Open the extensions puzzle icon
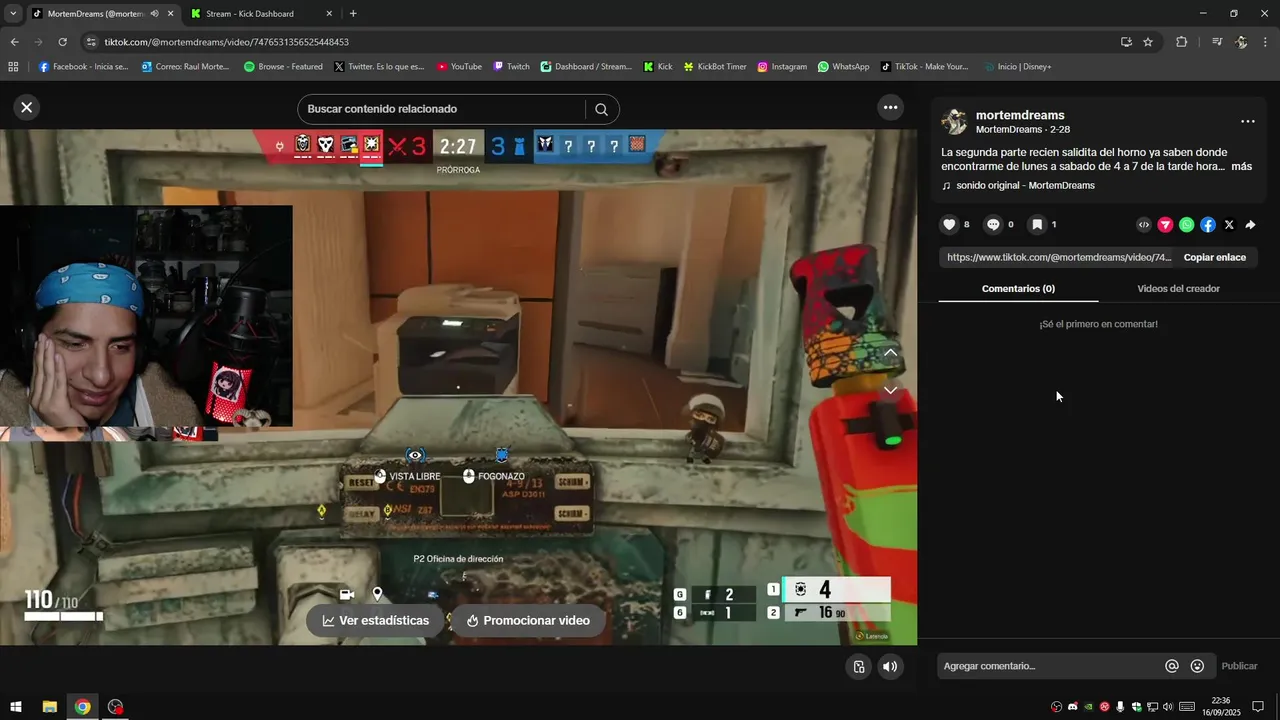The height and width of the screenshot is (720, 1280). tap(1182, 42)
